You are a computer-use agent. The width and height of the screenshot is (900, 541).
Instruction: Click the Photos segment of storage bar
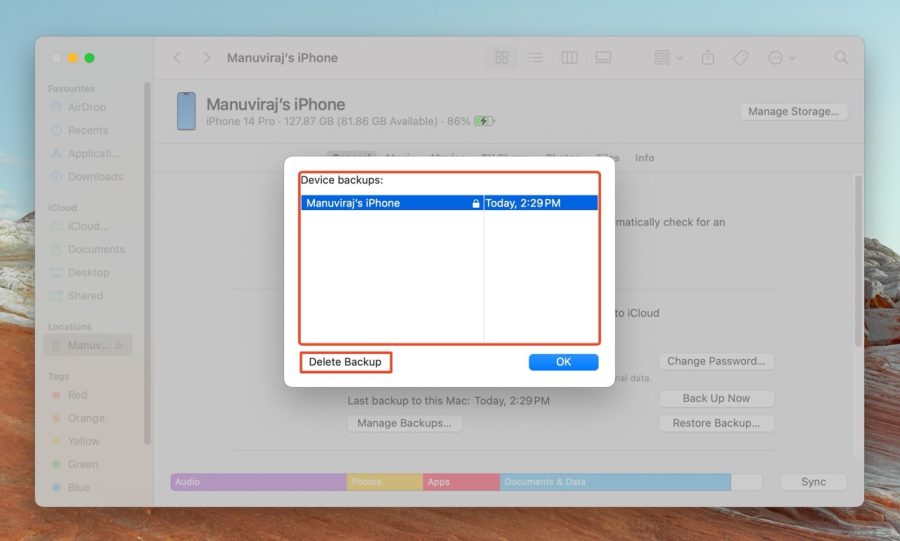[x=385, y=482]
